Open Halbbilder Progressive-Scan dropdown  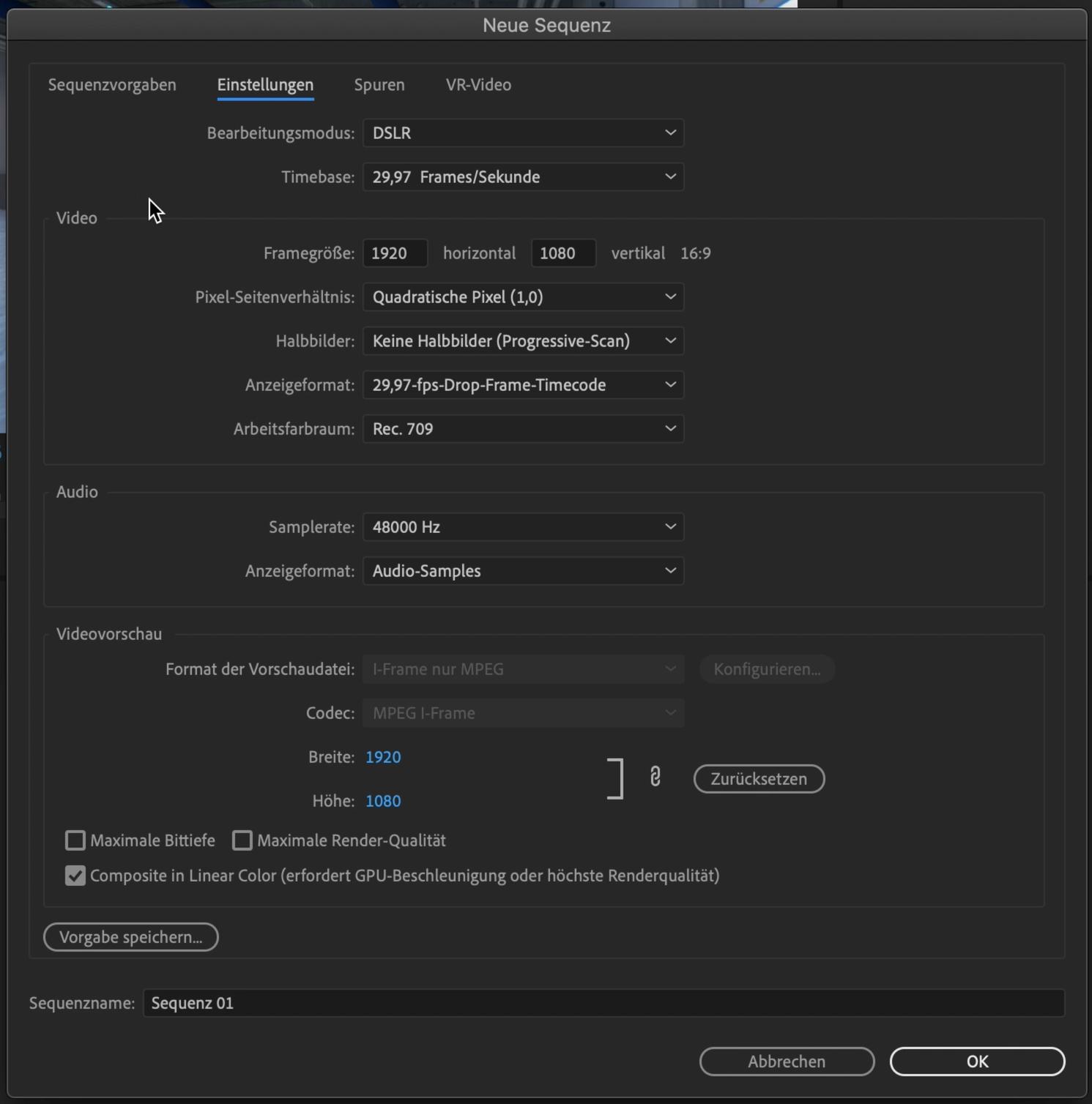tap(523, 341)
